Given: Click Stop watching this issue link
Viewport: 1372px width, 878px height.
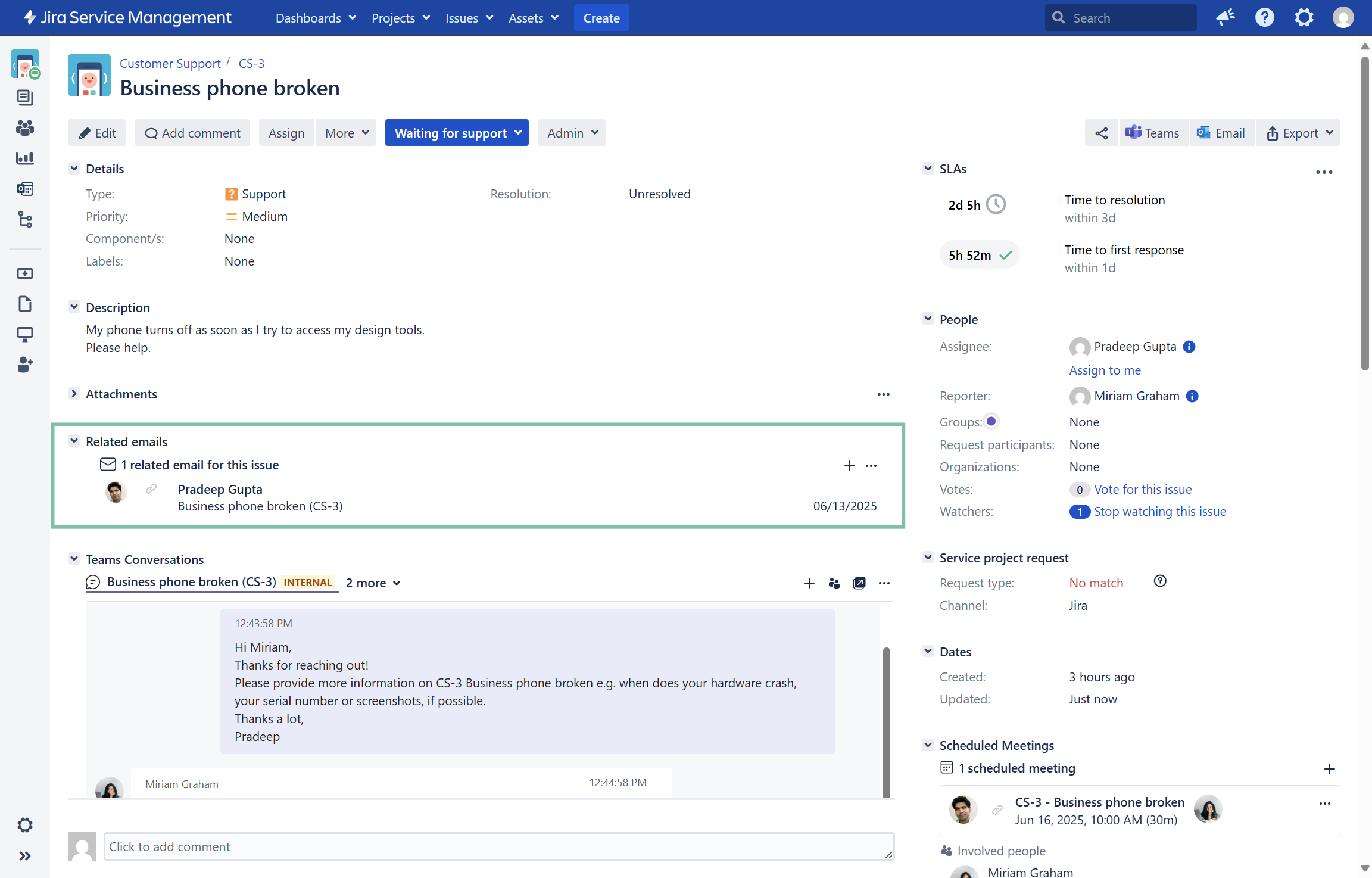Looking at the screenshot, I should pyautogui.click(x=1159, y=512).
